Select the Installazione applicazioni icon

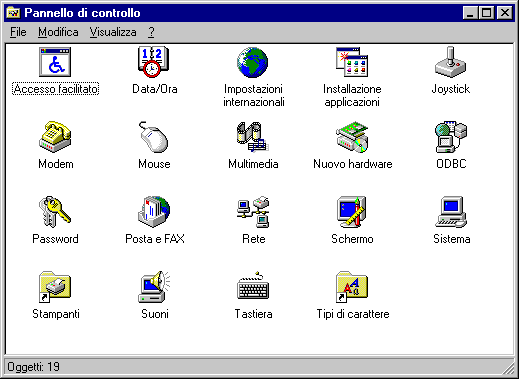(352, 62)
